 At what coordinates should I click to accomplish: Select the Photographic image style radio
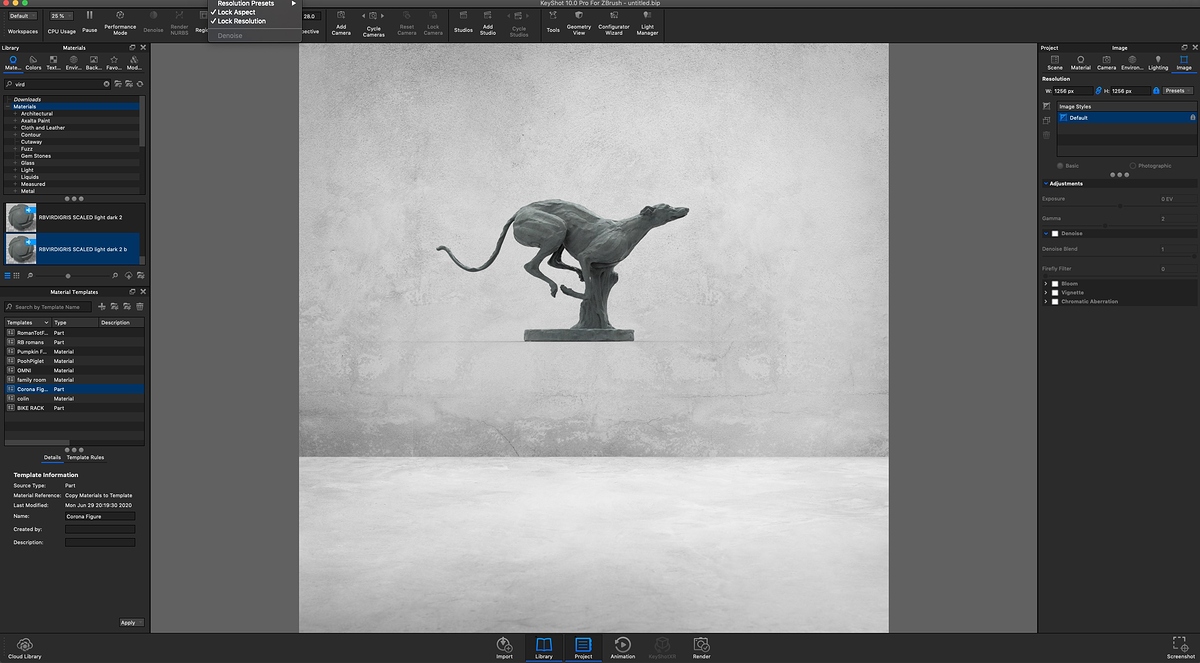(1132, 165)
